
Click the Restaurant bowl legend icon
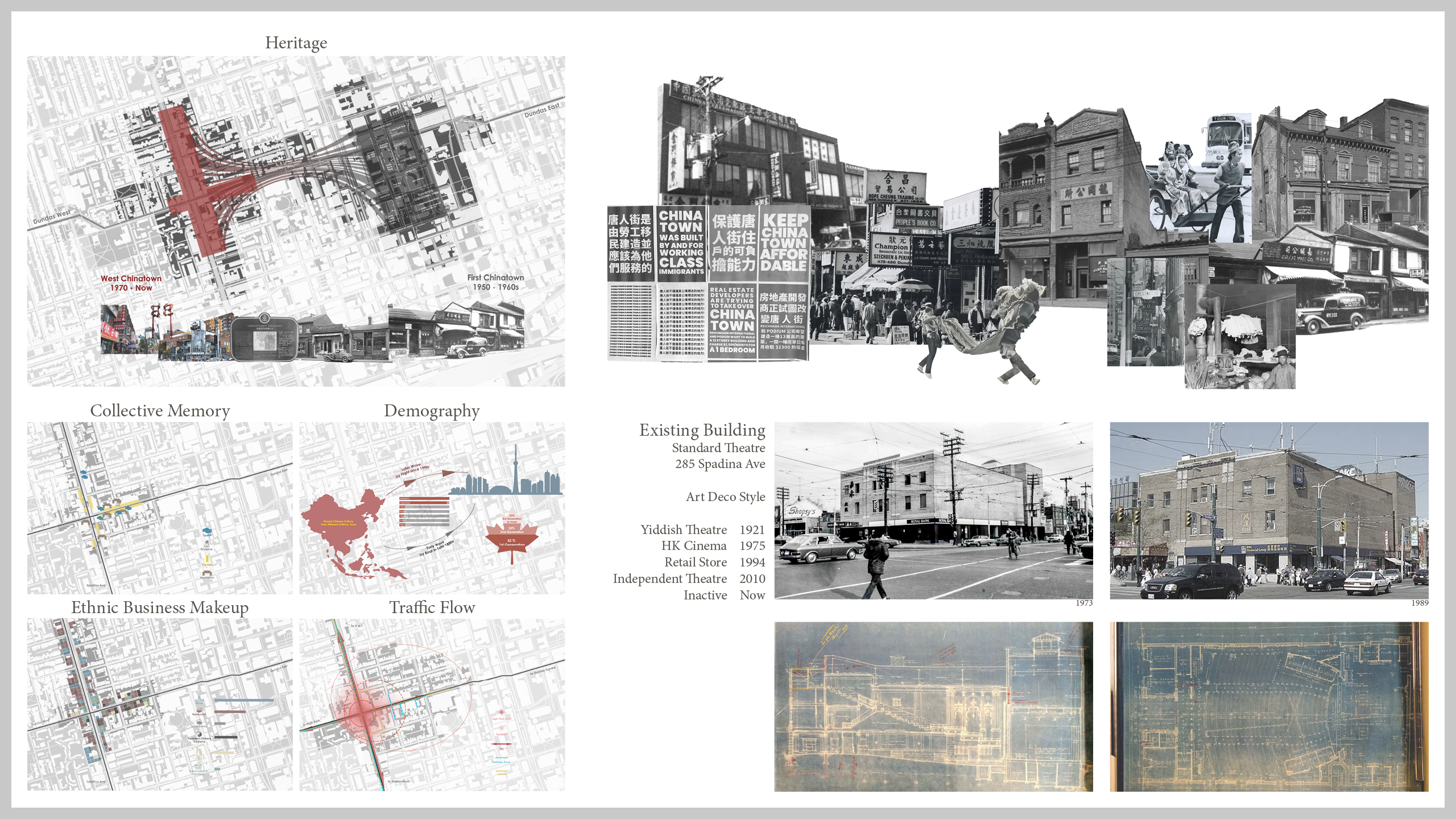pos(199,710)
